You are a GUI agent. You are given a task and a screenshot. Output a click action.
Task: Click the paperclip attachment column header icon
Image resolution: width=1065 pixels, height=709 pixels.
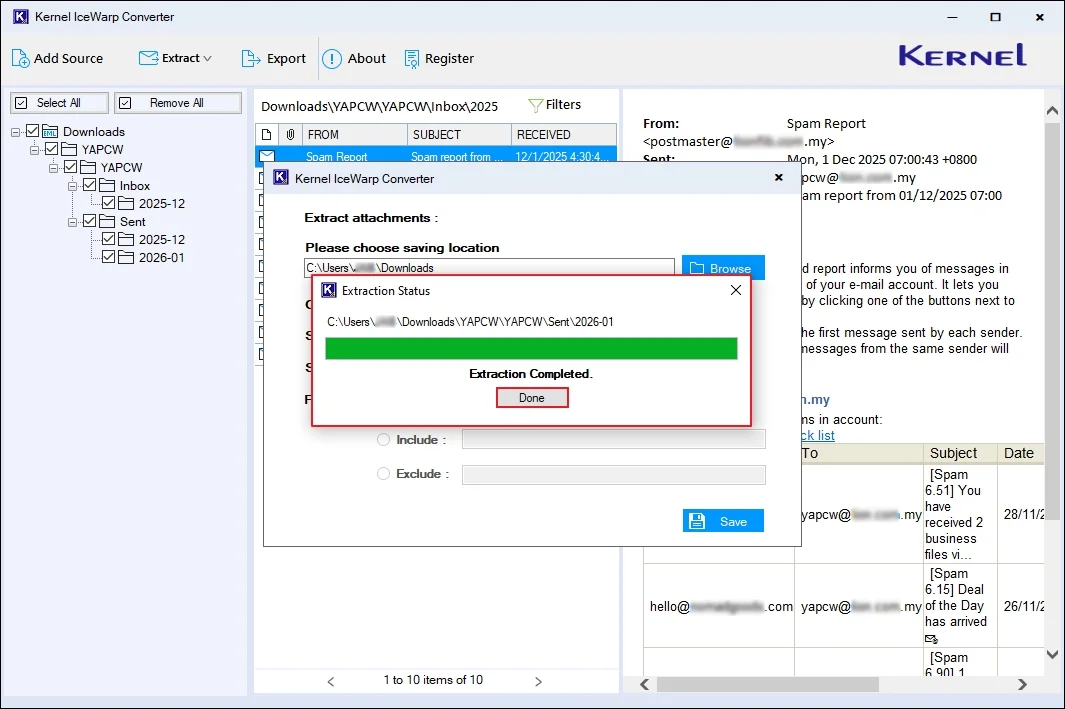click(x=288, y=133)
